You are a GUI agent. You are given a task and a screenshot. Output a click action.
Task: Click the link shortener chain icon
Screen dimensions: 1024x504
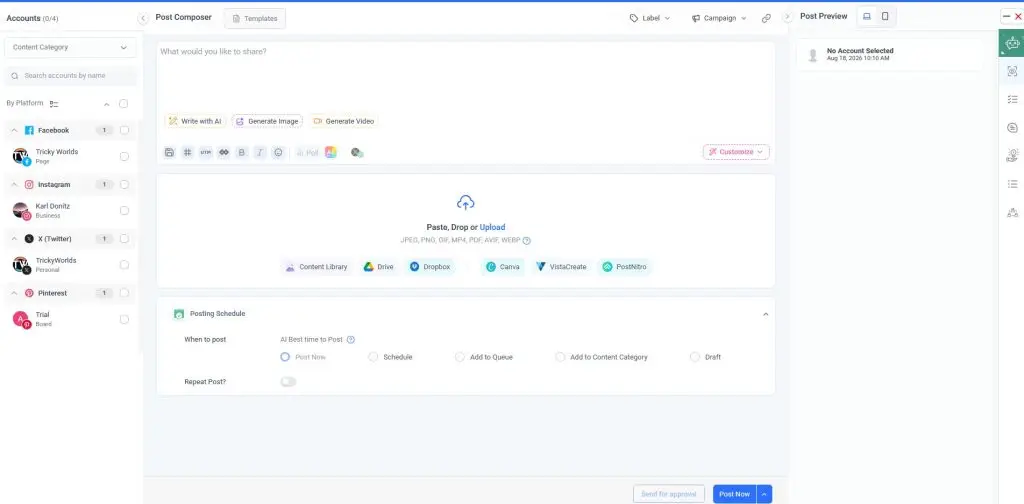pyautogui.click(x=224, y=152)
